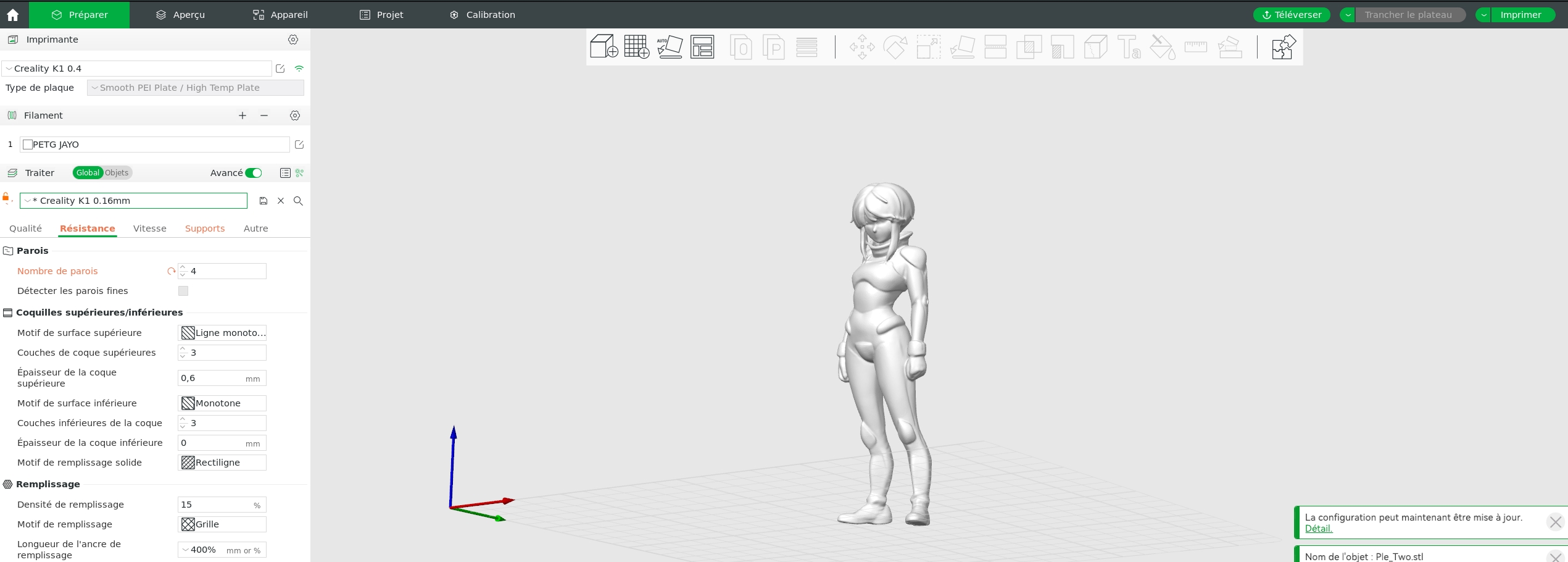Toggle the Avancé switch off
This screenshot has width=1568, height=562.
254,173
